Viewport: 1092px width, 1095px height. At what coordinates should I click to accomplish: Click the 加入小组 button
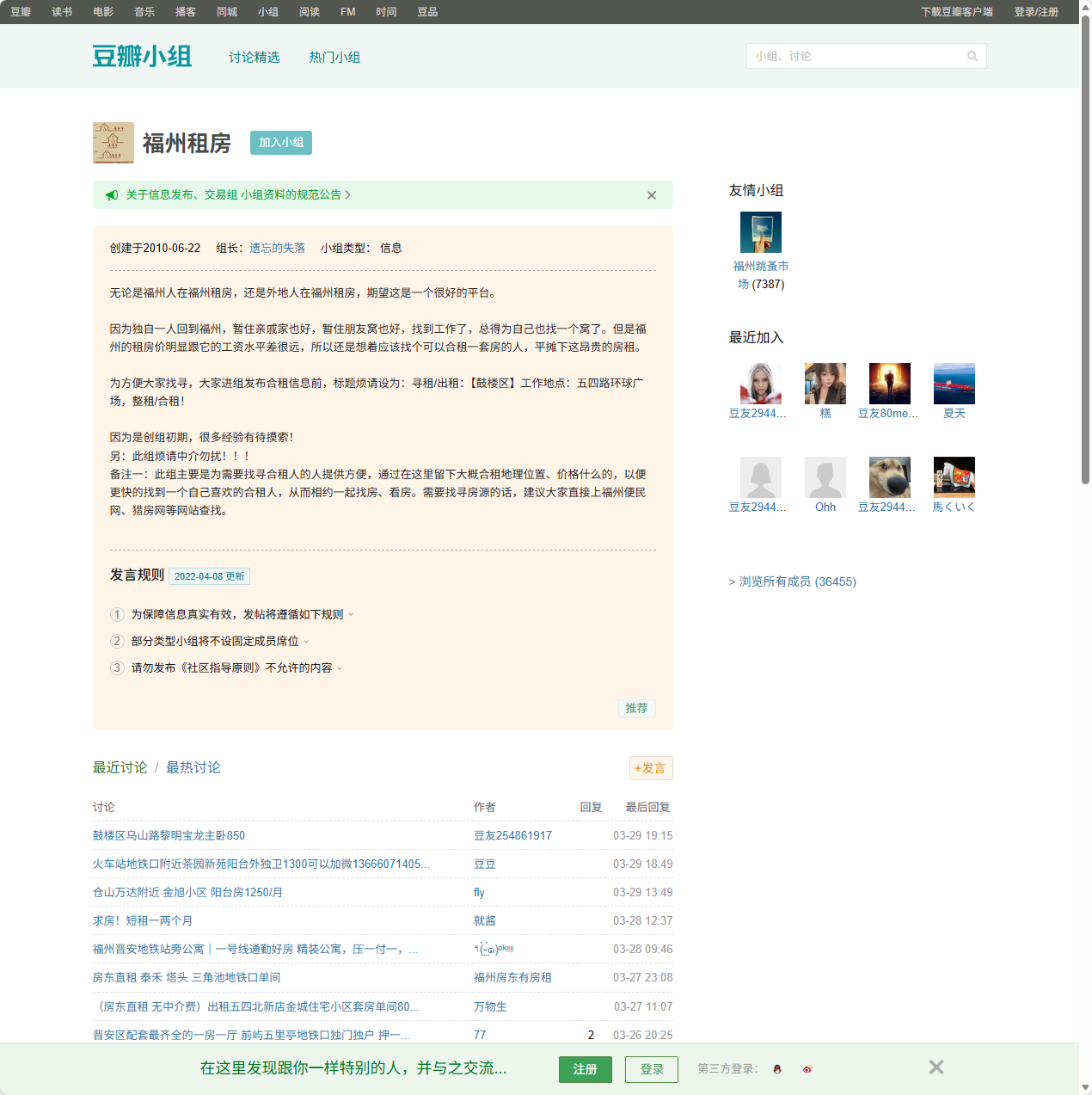click(280, 143)
